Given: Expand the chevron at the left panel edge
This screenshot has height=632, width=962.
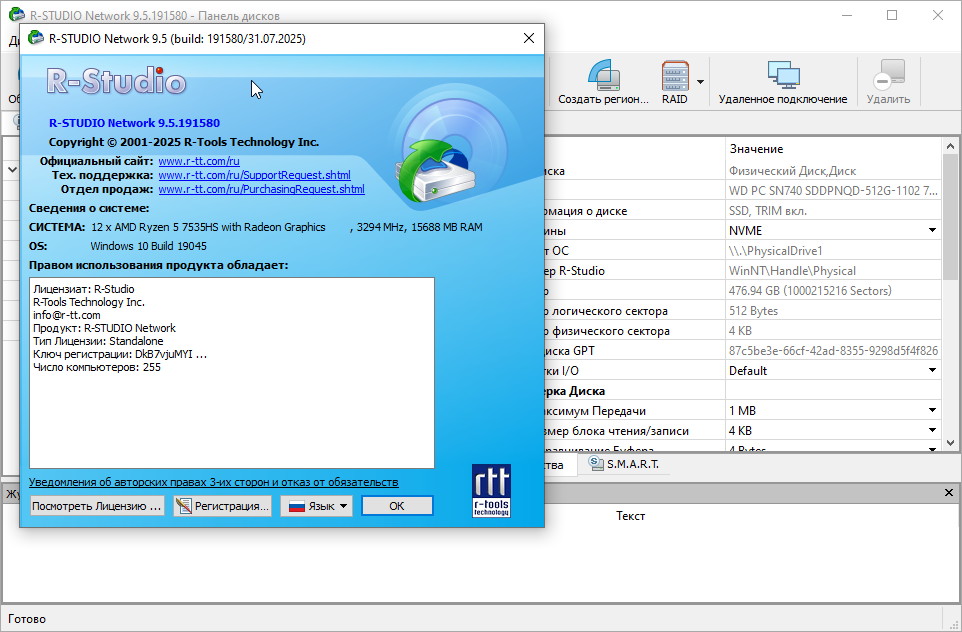Looking at the screenshot, I should (12, 170).
